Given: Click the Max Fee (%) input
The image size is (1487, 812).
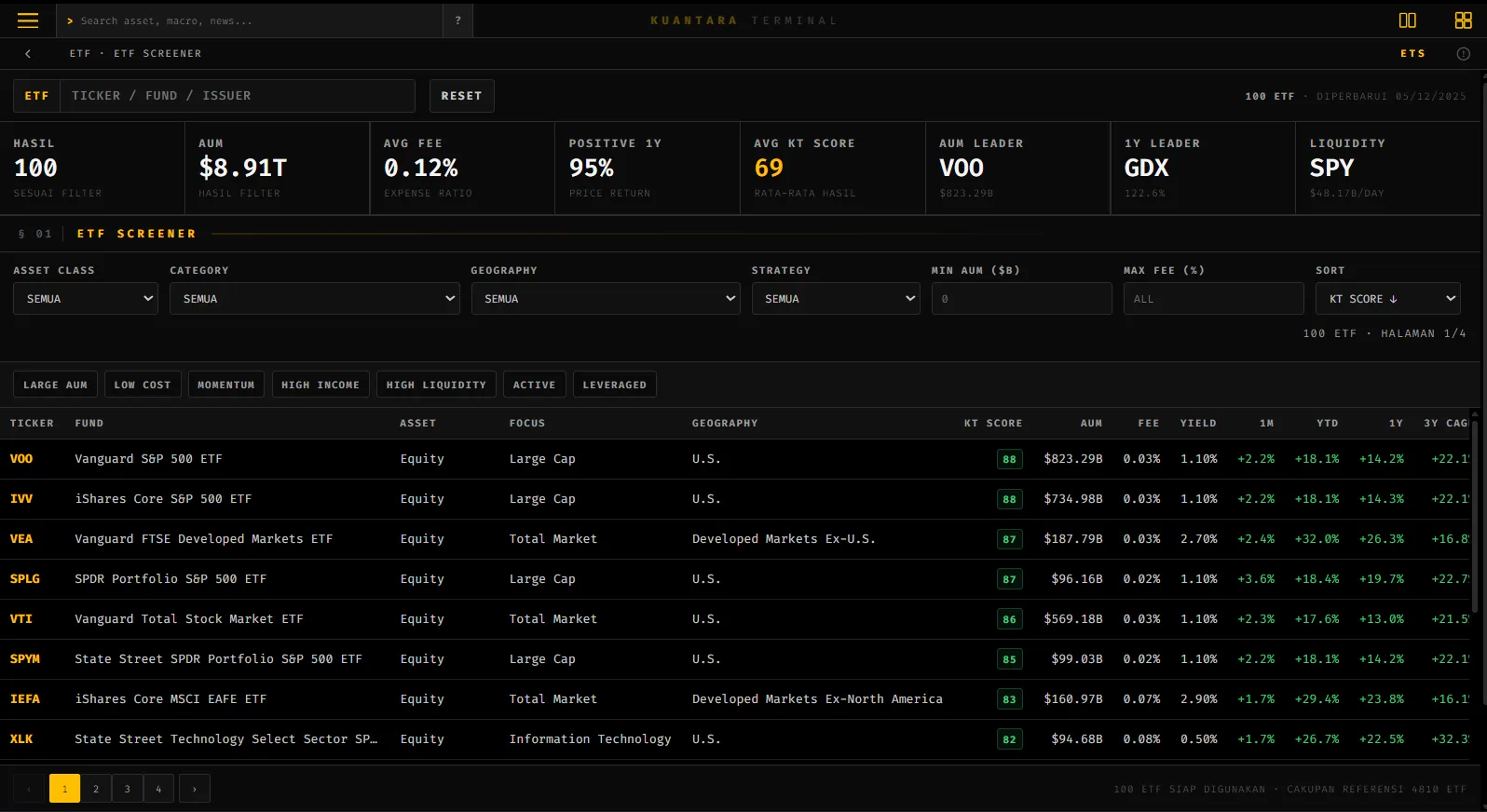Looking at the screenshot, I should pyautogui.click(x=1213, y=299).
